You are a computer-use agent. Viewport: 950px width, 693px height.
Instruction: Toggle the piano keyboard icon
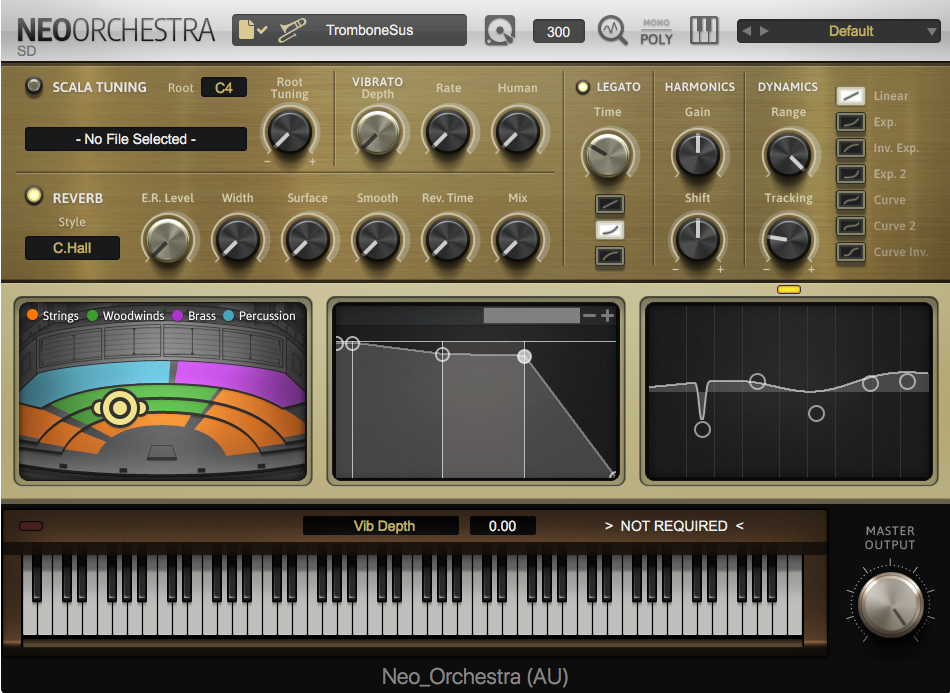coord(704,30)
